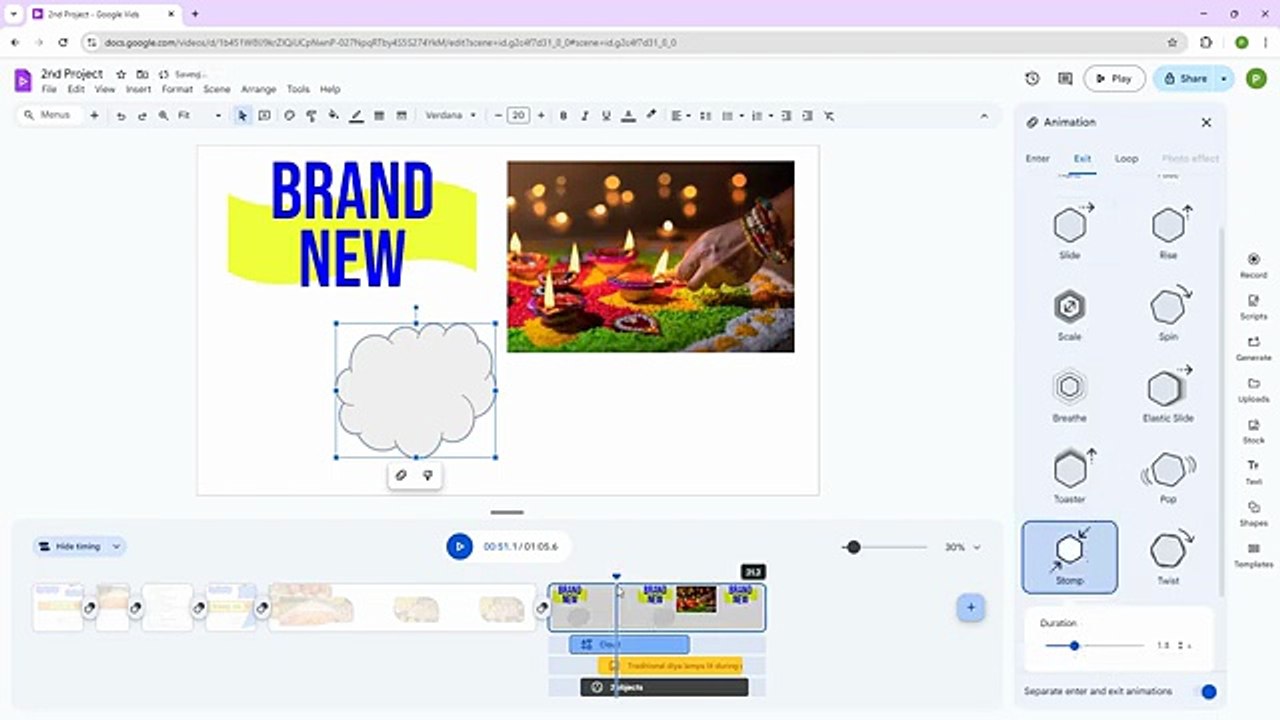The width and height of the screenshot is (1280, 720).
Task: Decrease font size with minus
Action: pyautogui.click(x=498, y=116)
